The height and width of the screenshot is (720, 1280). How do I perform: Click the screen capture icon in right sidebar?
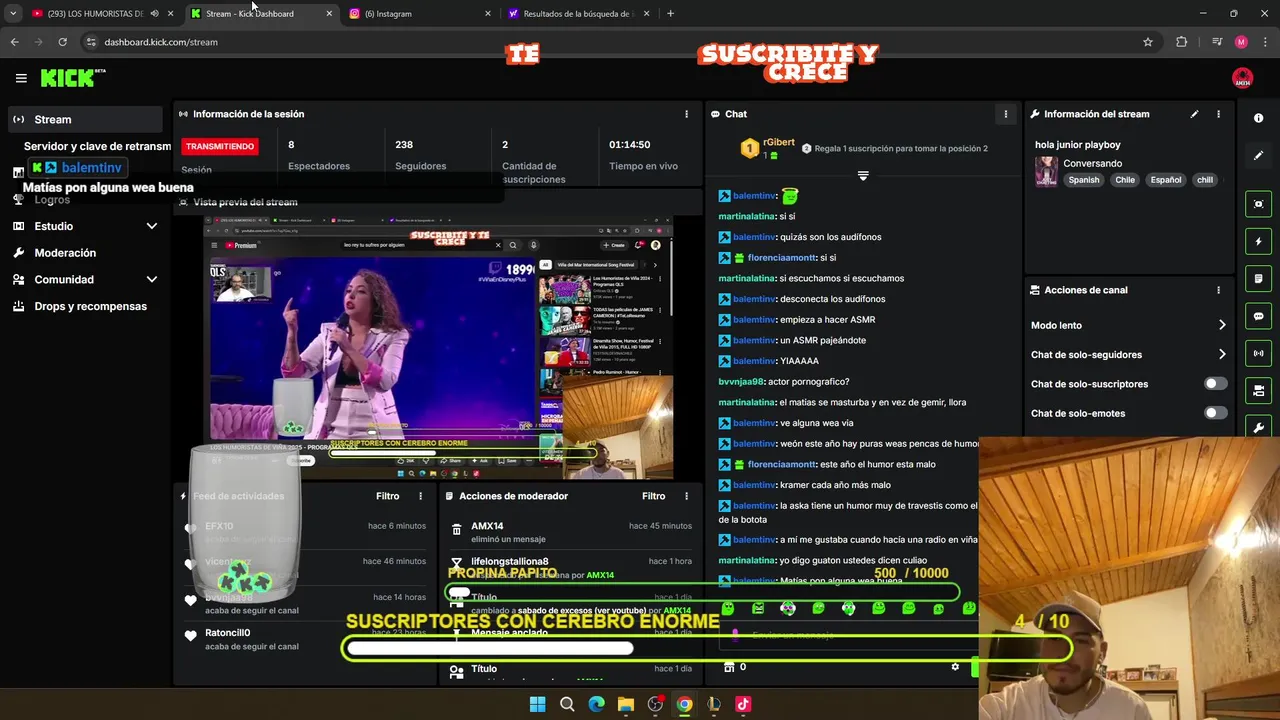[x=1258, y=204]
